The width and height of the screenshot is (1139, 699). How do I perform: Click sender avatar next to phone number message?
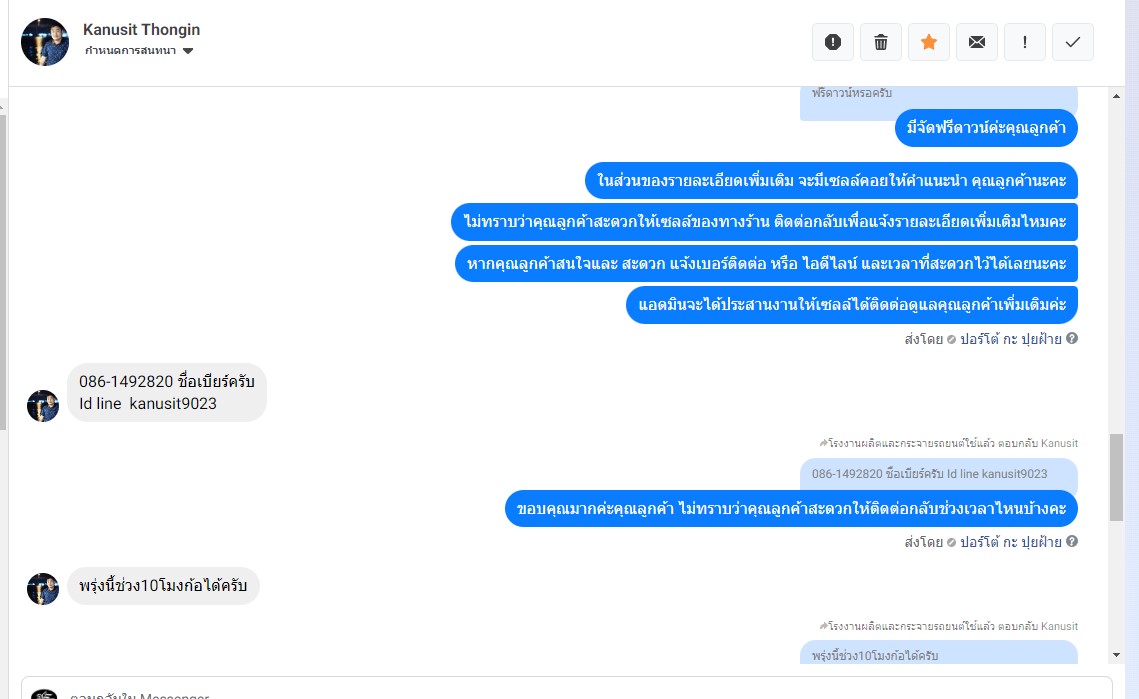click(x=43, y=405)
